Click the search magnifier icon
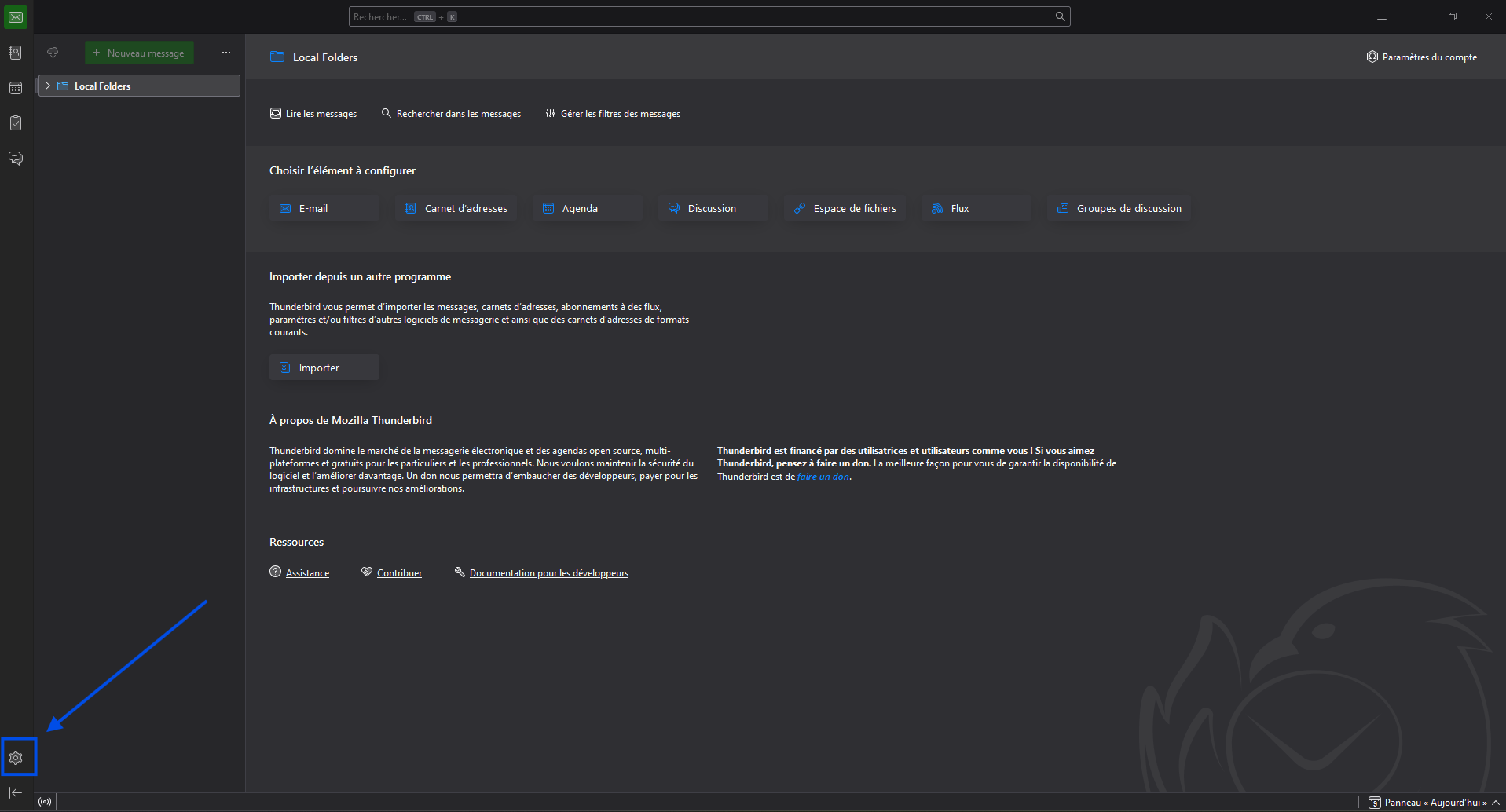Viewport: 1506px width, 812px height. point(1060,16)
